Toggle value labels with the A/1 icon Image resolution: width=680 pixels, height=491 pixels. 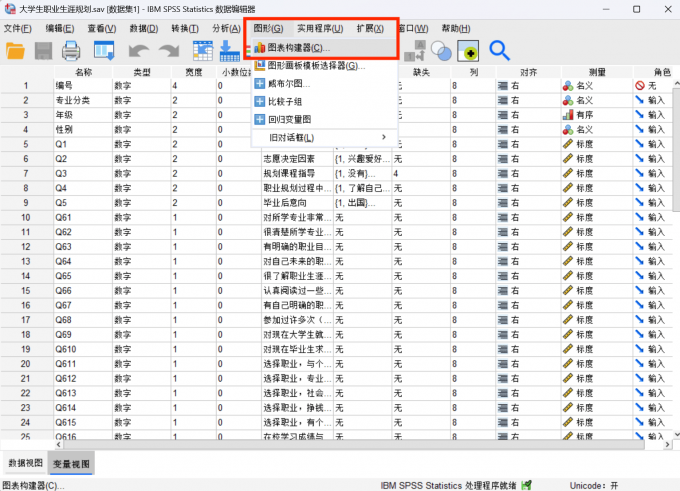(x=415, y=51)
